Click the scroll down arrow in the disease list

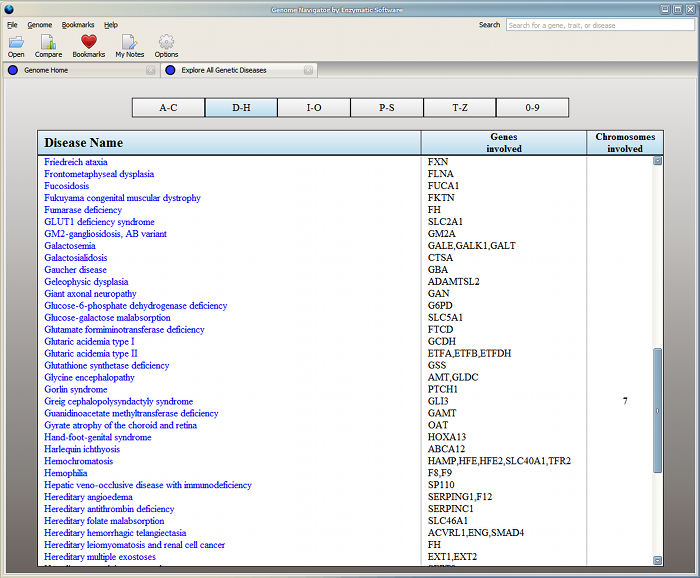point(658,560)
